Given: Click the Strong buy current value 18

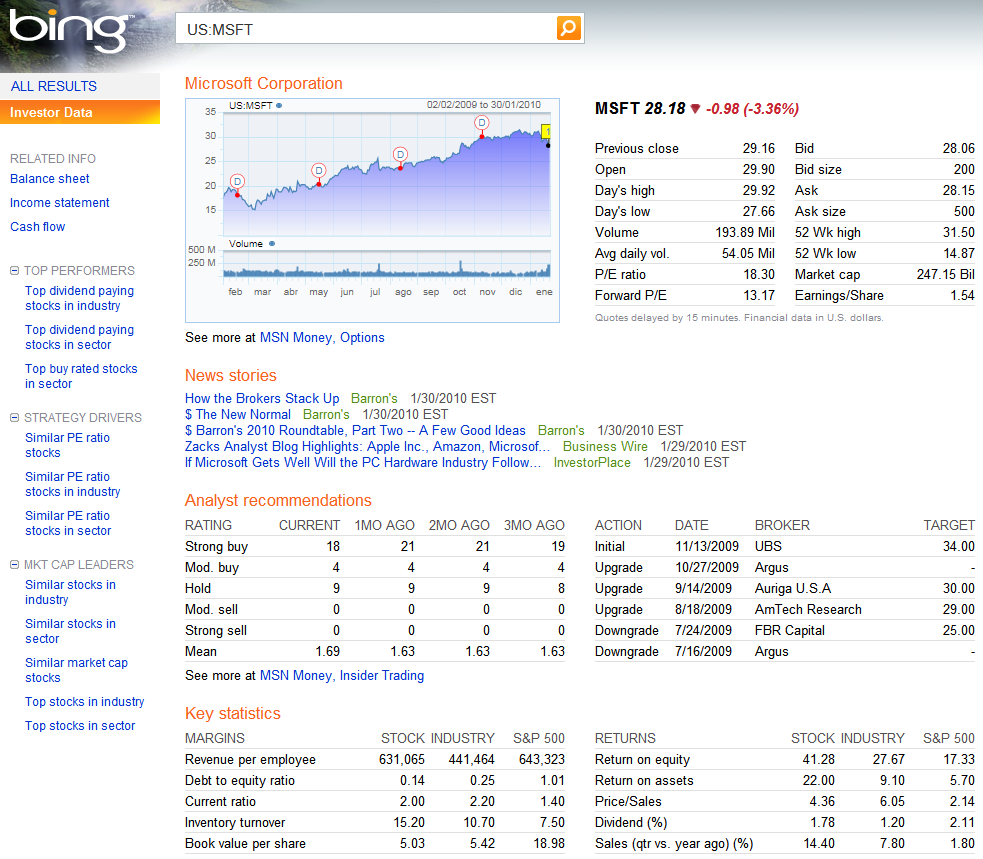Looking at the screenshot, I should tap(333, 546).
